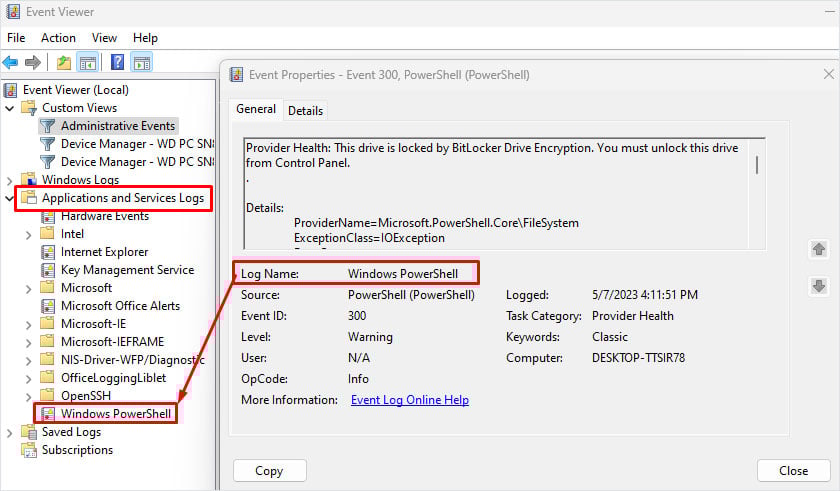Screen dimensions: 840x491
Task: Click the Saved Logs folder icon
Action: point(29,432)
